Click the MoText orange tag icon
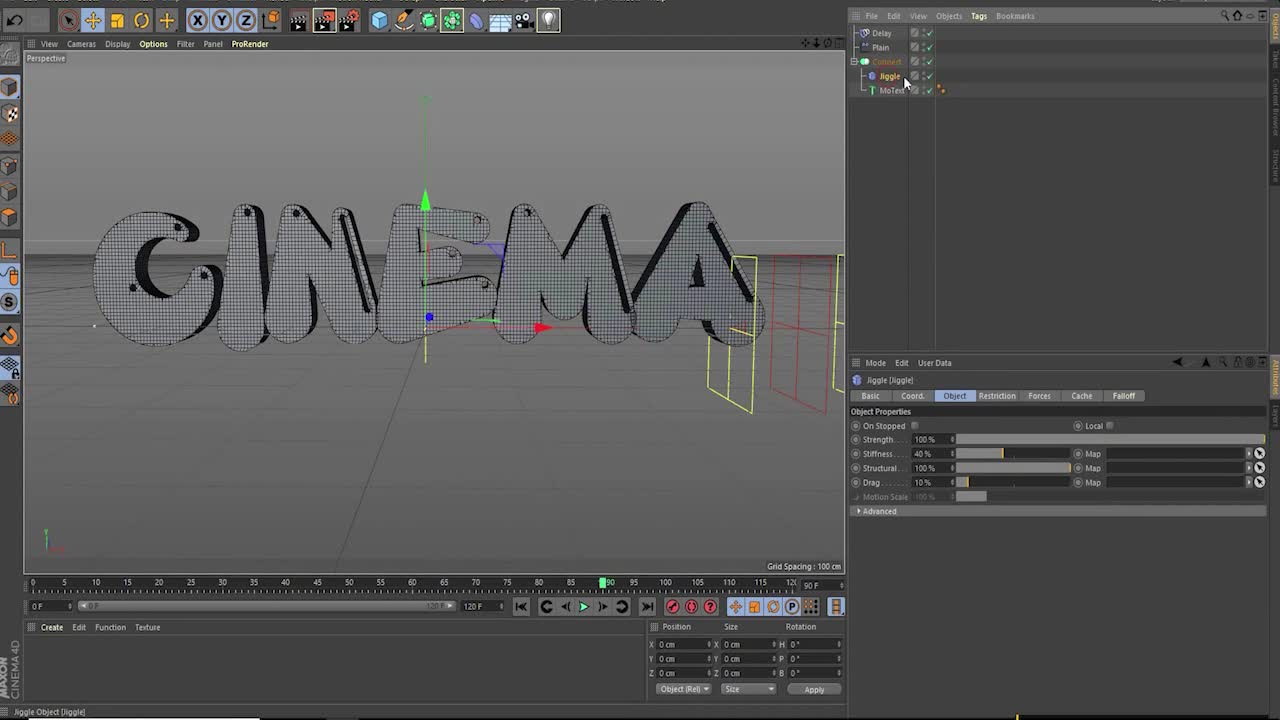Viewport: 1280px width, 720px height. (x=941, y=90)
